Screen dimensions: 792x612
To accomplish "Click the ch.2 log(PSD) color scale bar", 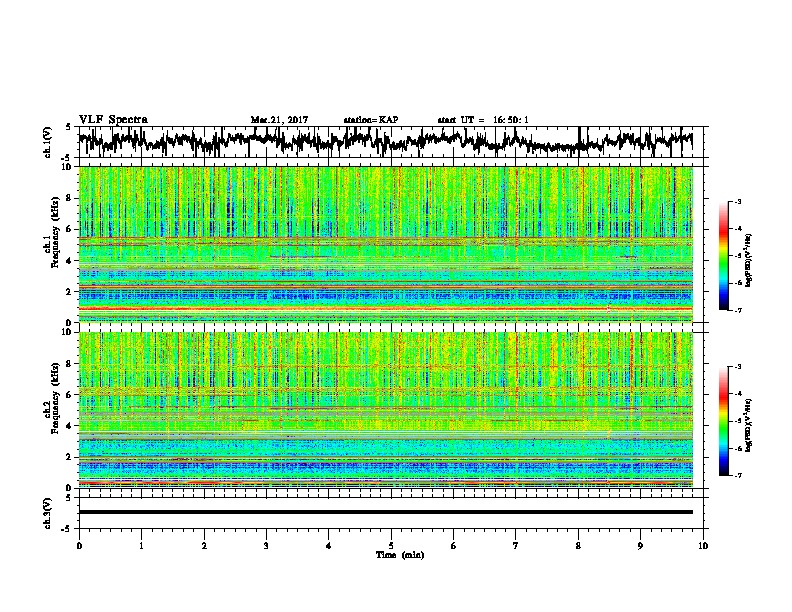I will click(x=724, y=421).
